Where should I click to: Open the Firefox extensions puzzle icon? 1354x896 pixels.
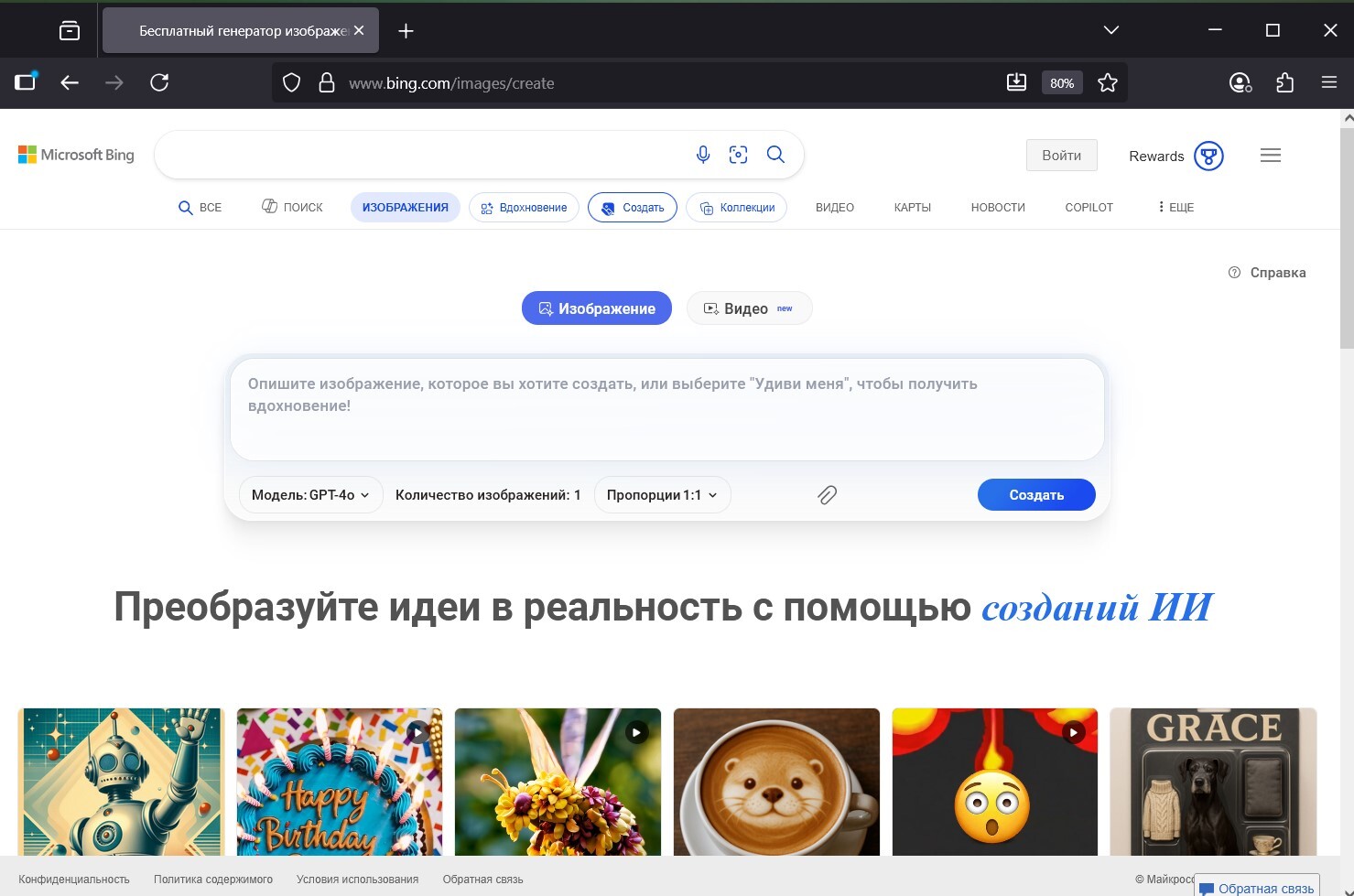[1284, 83]
